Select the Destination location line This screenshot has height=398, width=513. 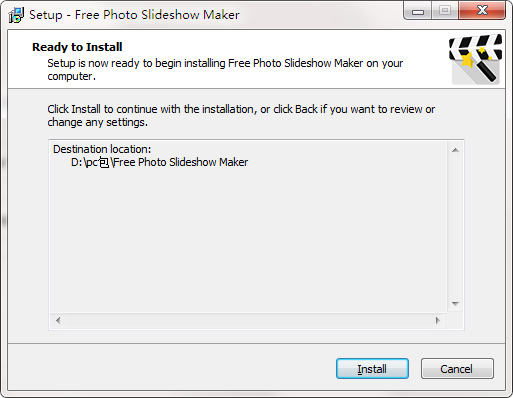[102, 149]
